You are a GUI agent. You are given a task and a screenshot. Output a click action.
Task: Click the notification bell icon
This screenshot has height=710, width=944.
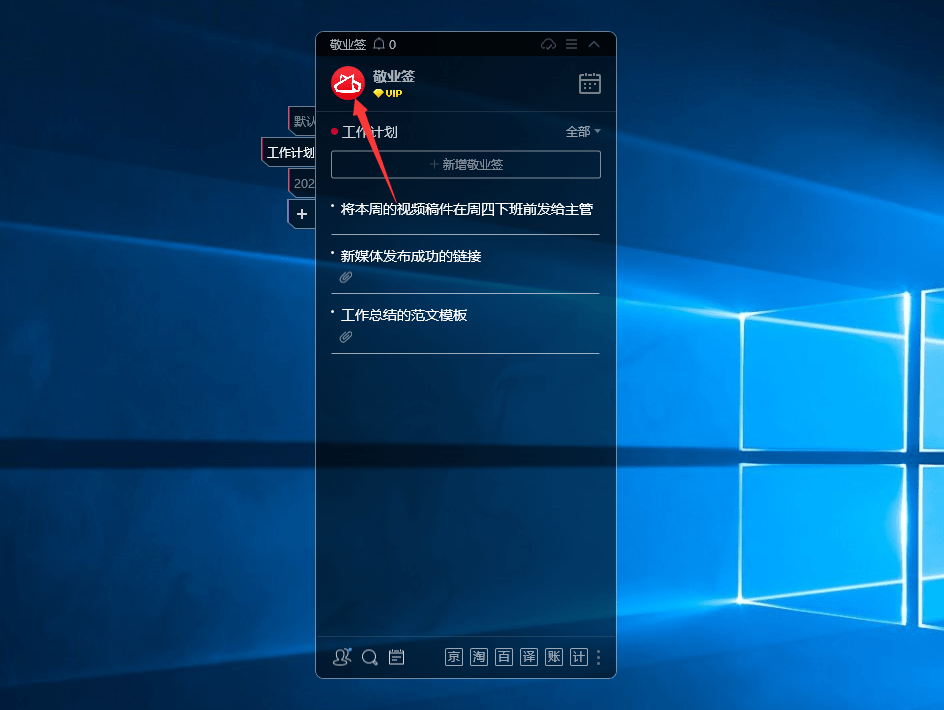377,44
